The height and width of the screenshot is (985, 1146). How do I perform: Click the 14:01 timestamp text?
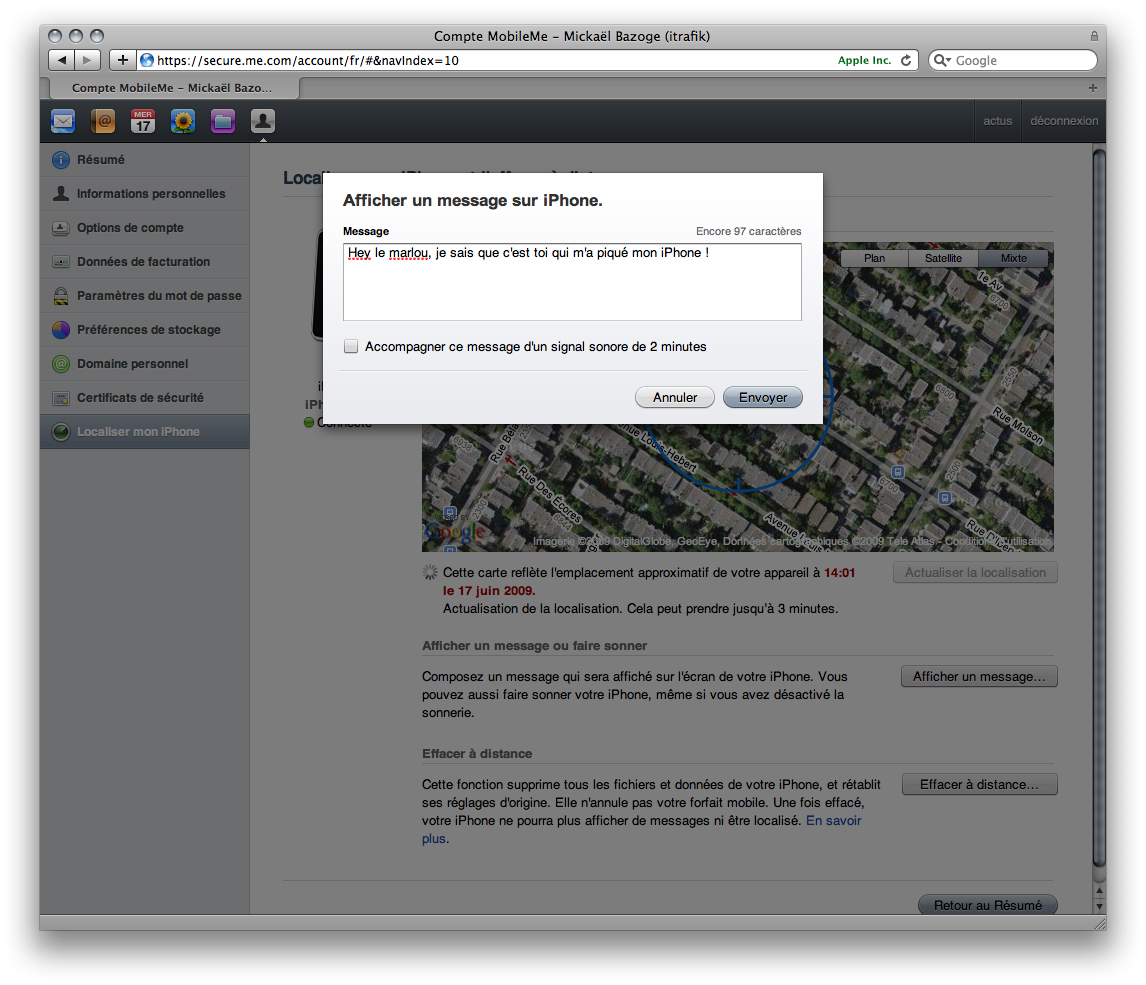click(839, 573)
